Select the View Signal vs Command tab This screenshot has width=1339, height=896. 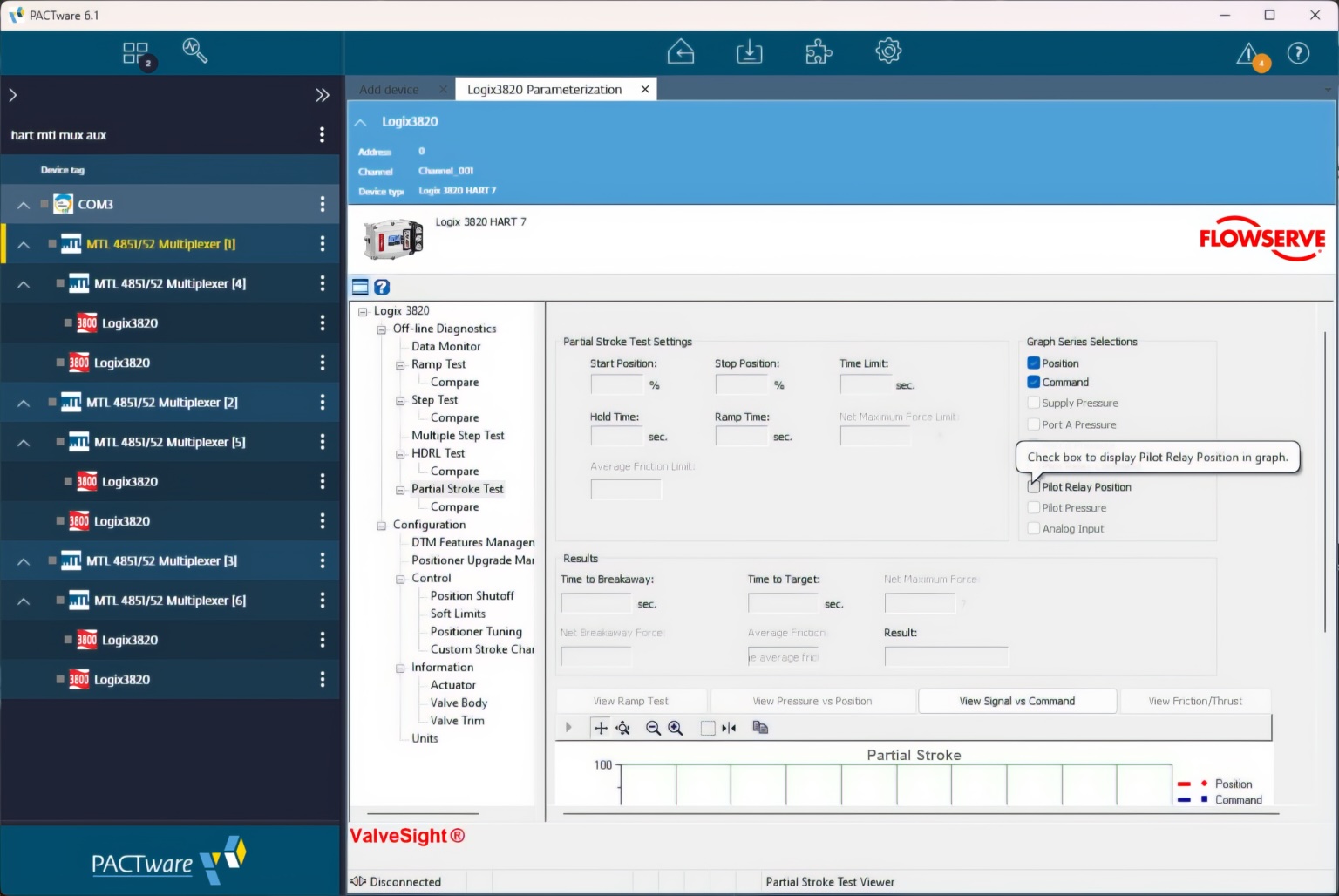coord(1017,701)
